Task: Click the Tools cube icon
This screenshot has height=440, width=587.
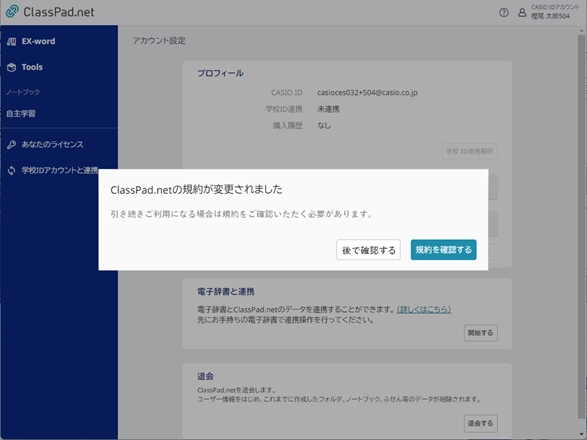Action: point(12,67)
